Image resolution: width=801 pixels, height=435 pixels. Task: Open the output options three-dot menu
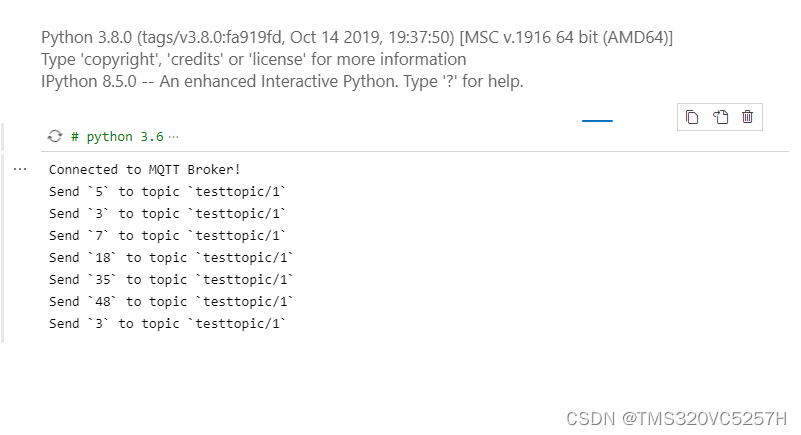coord(20,170)
